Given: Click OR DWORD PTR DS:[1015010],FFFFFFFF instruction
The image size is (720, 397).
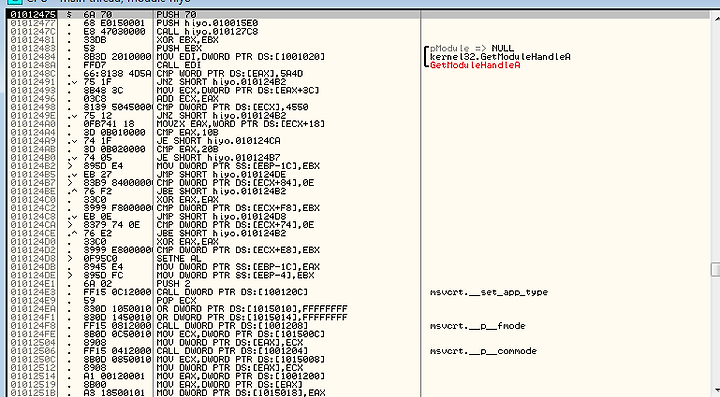Looking at the screenshot, I should (x=252, y=309).
